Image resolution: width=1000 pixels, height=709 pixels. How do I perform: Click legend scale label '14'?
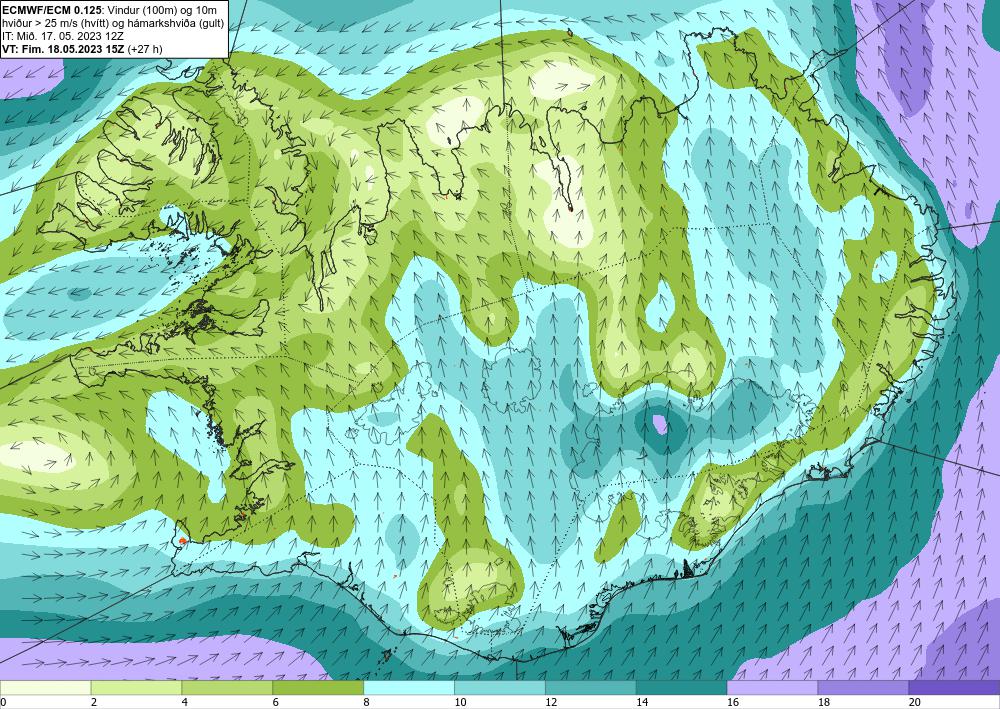(642, 702)
